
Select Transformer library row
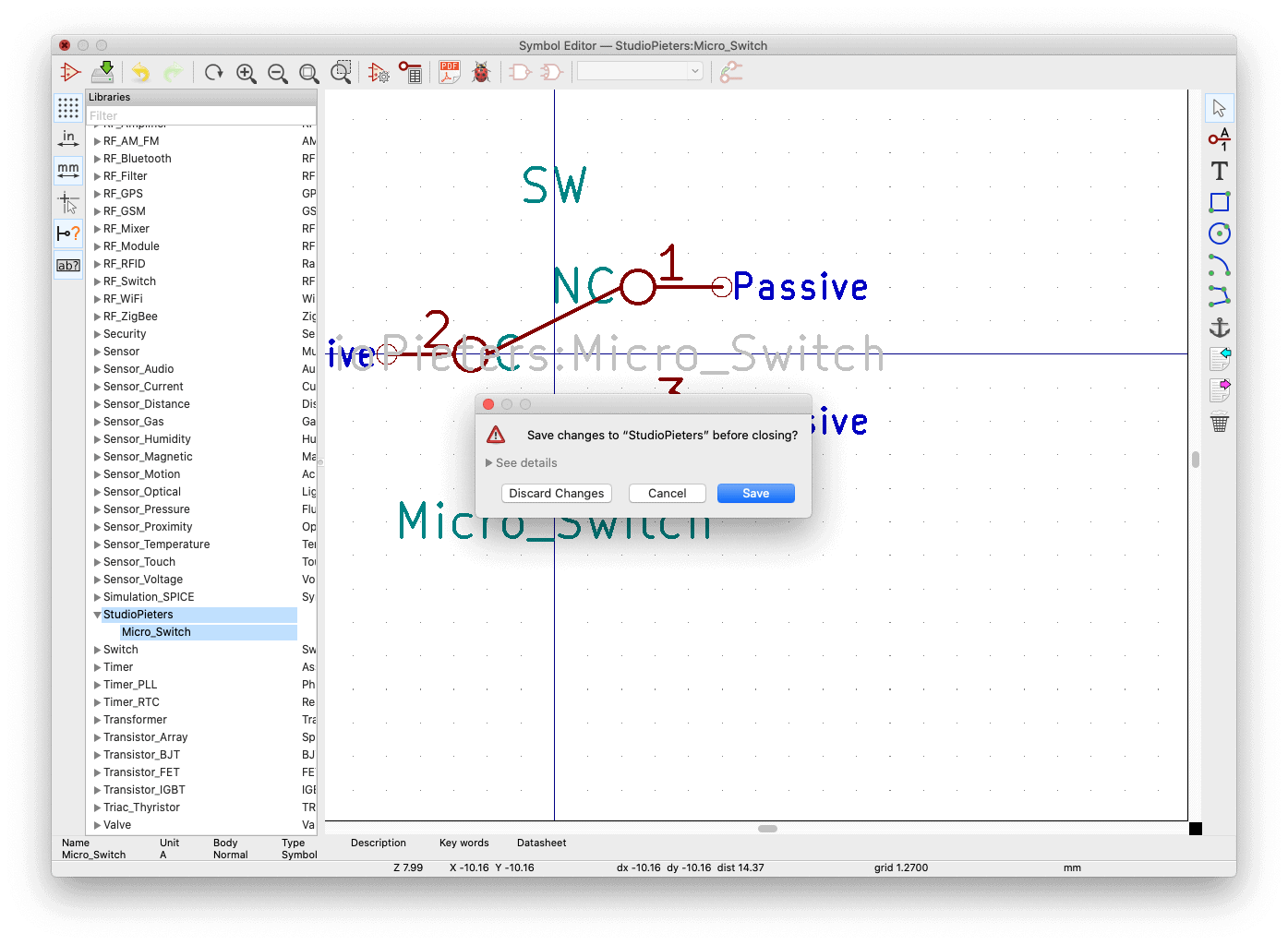[x=201, y=720]
